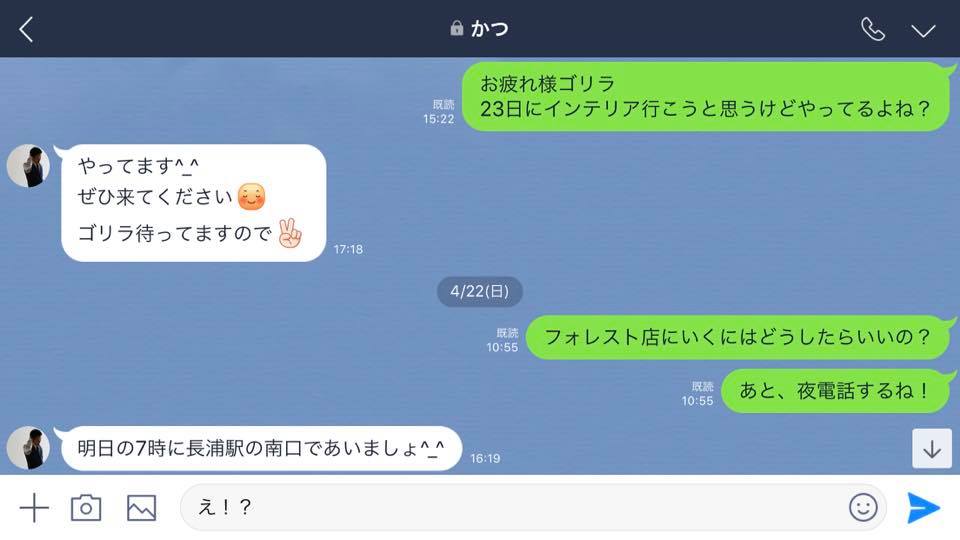
Task: Tap the lock icon beside かつ name
Action: tap(457, 28)
